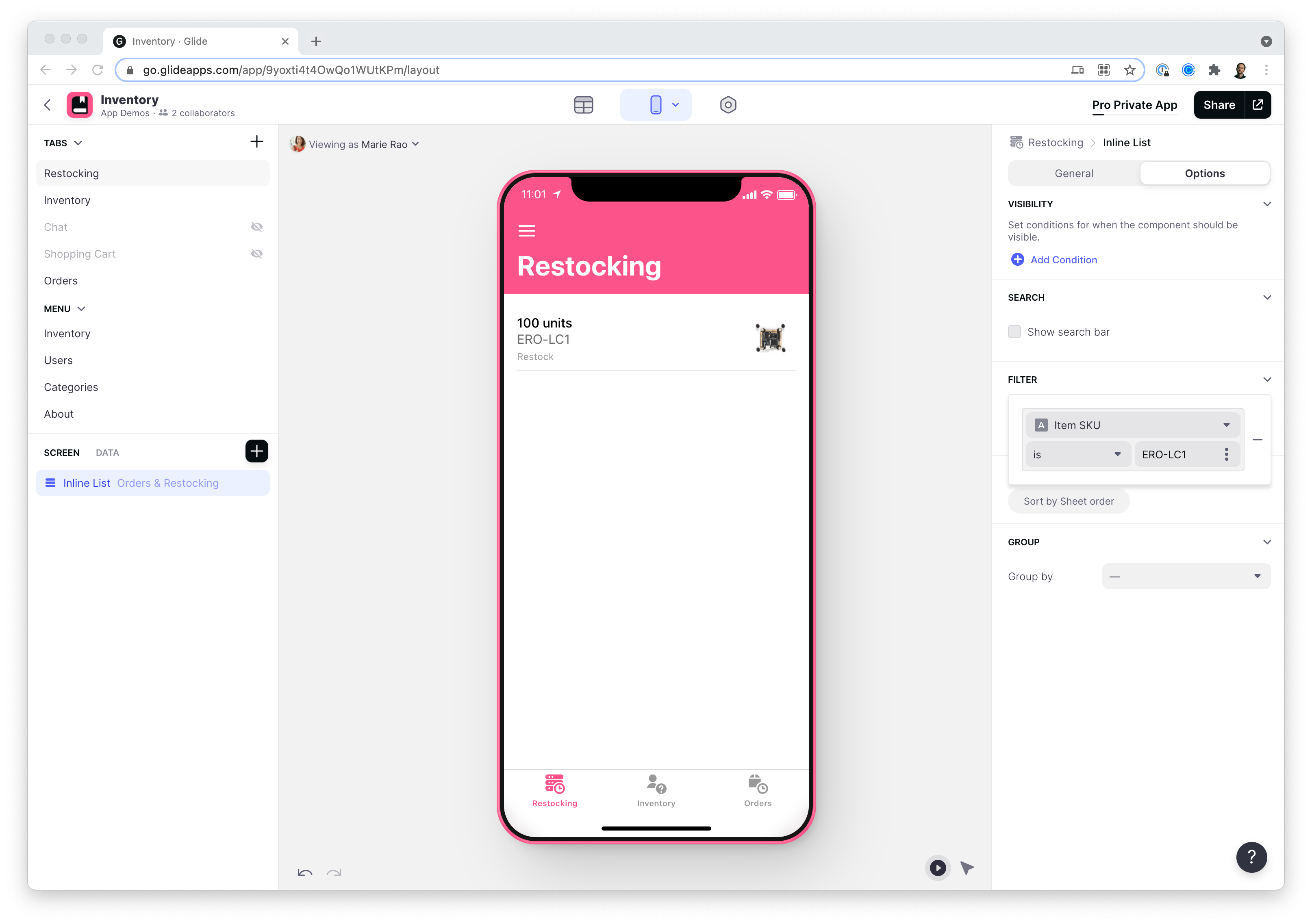Click the ERO-LC1 item thumbnail image
Image resolution: width=1312 pixels, height=924 pixels.
coord(770,338)
